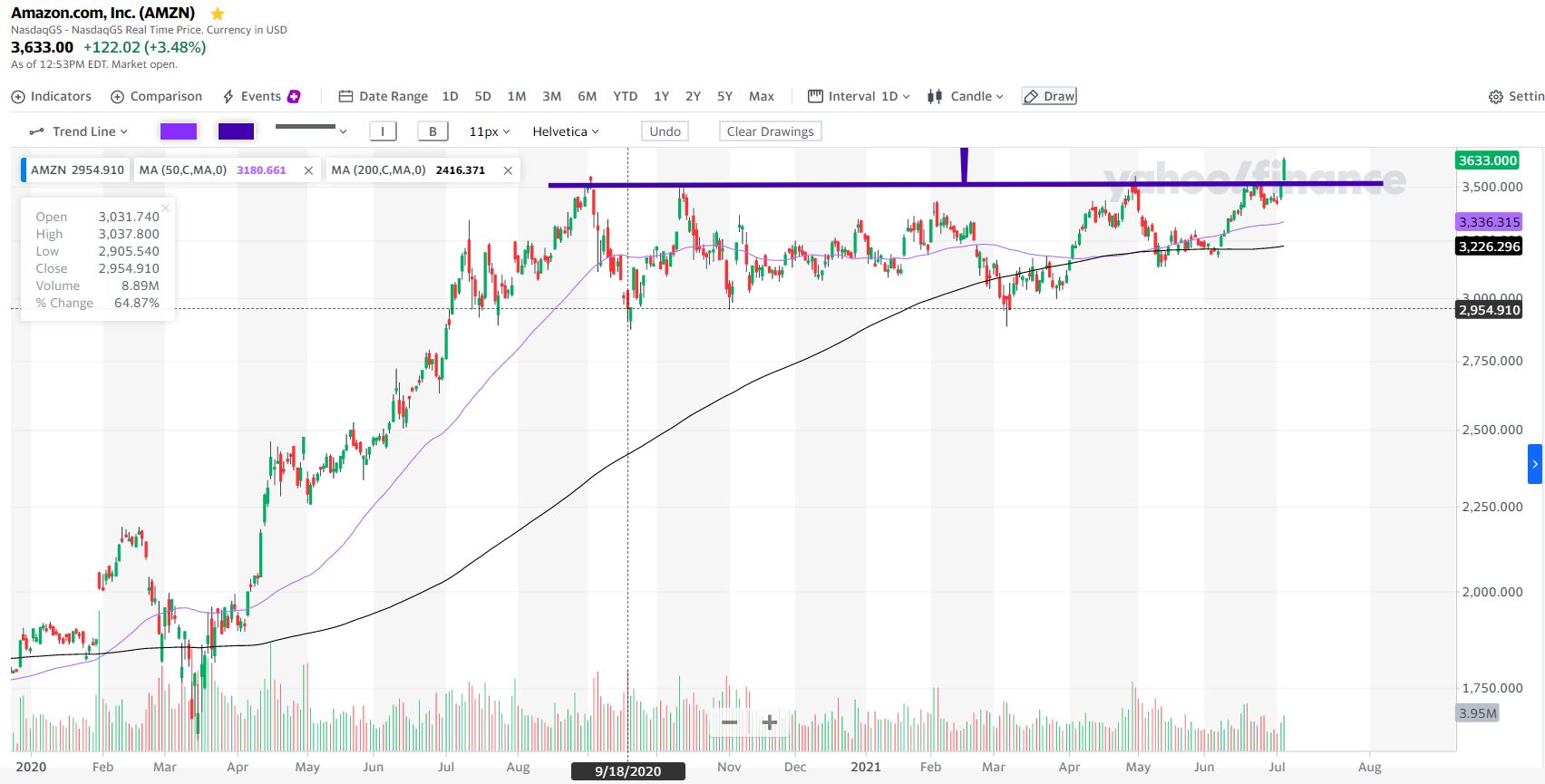Viewport: 1545px width, 784px height.
Task: Pick the light purple fill color swatch
Action: point(179,131)
